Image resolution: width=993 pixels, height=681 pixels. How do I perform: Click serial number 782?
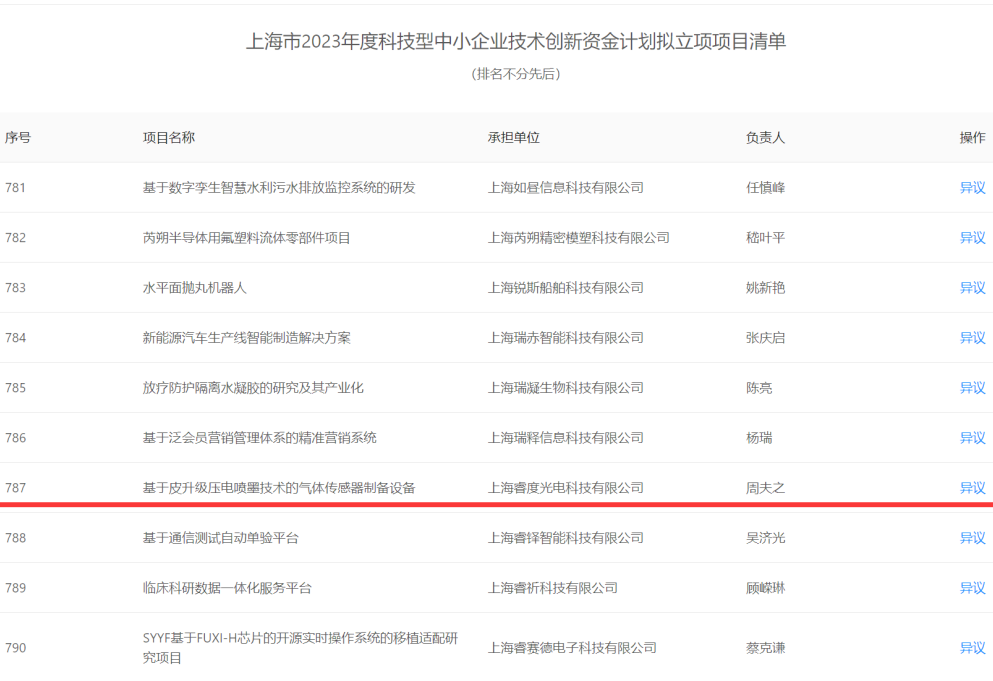coord(15,238)
